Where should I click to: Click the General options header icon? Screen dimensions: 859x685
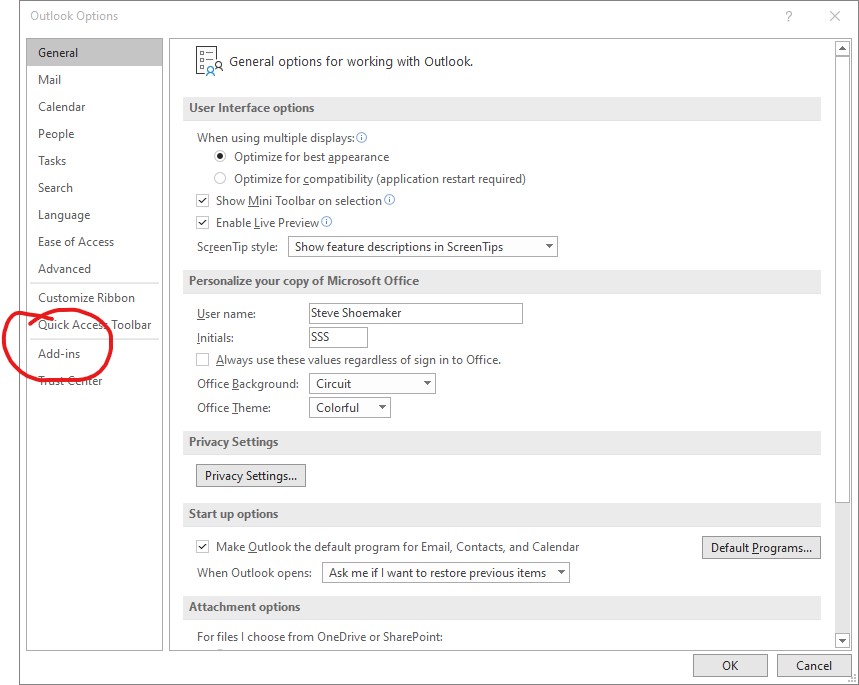tap(209, 61)
